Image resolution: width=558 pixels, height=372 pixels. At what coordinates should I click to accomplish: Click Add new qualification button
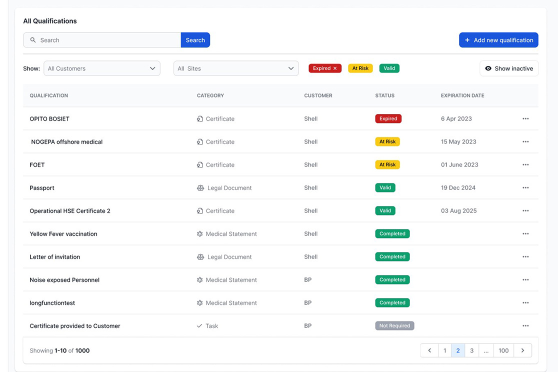click(499, 40)
